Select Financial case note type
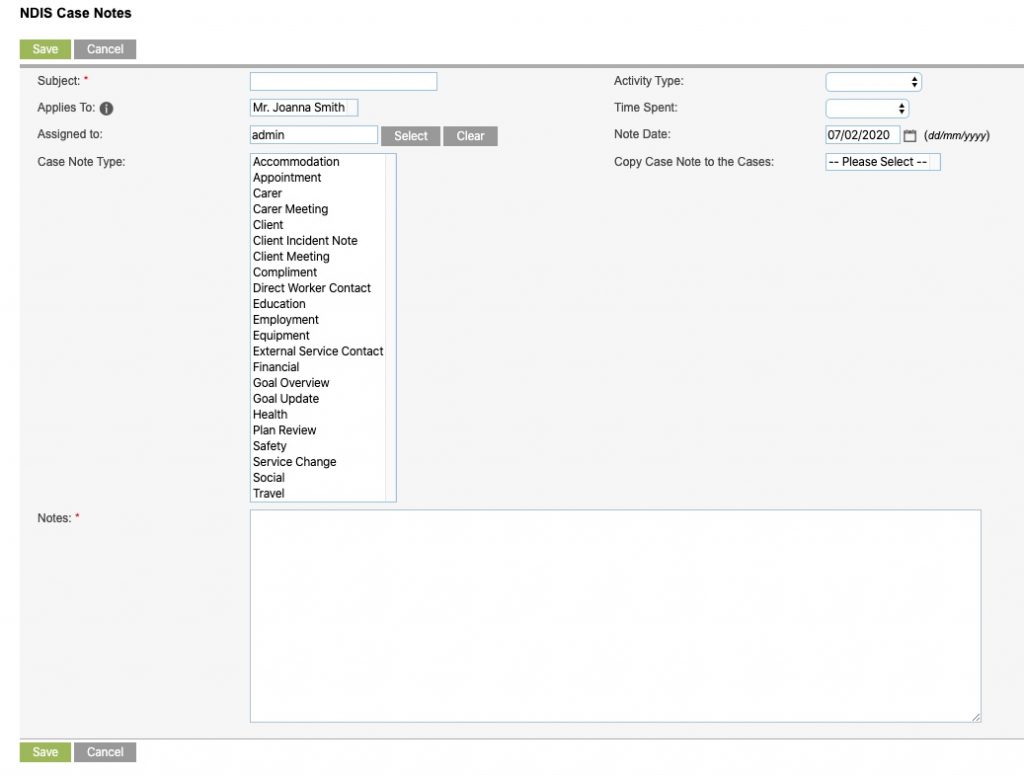This screenshot has height=775, width=1024. pos(318,367)
